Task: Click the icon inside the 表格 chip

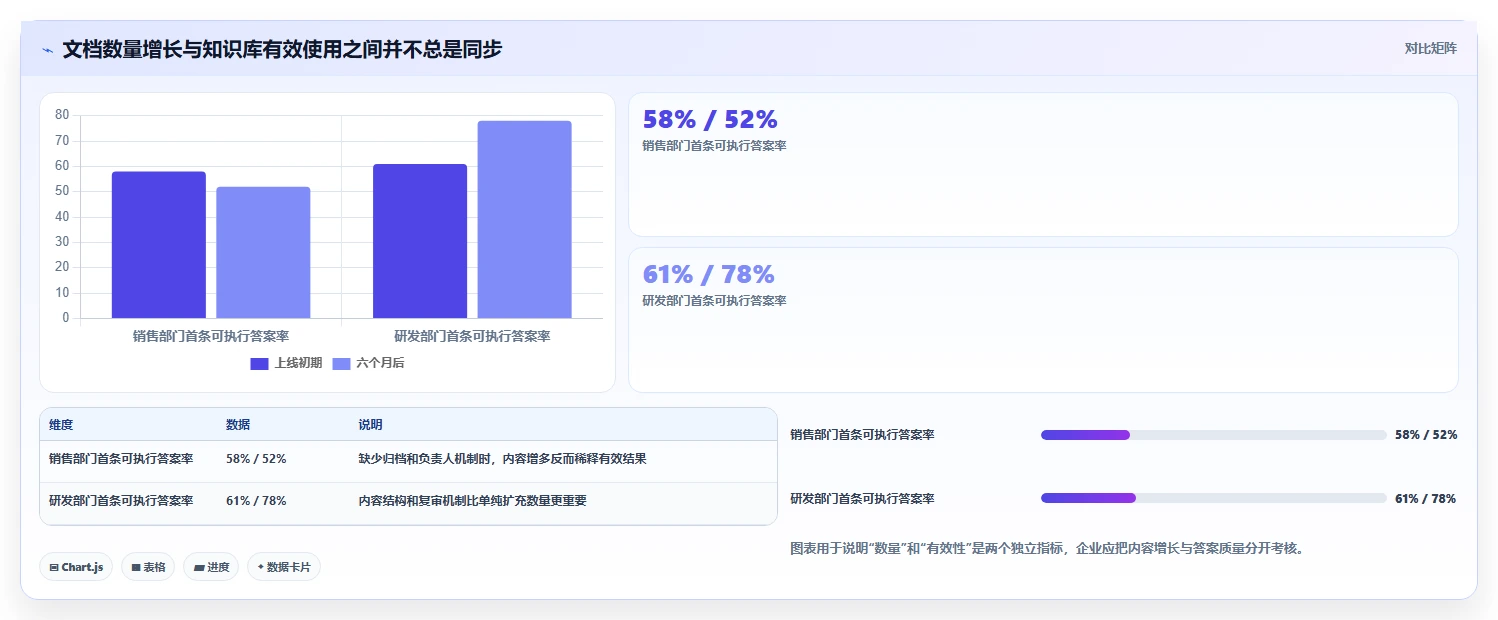Action: [136, 567]
